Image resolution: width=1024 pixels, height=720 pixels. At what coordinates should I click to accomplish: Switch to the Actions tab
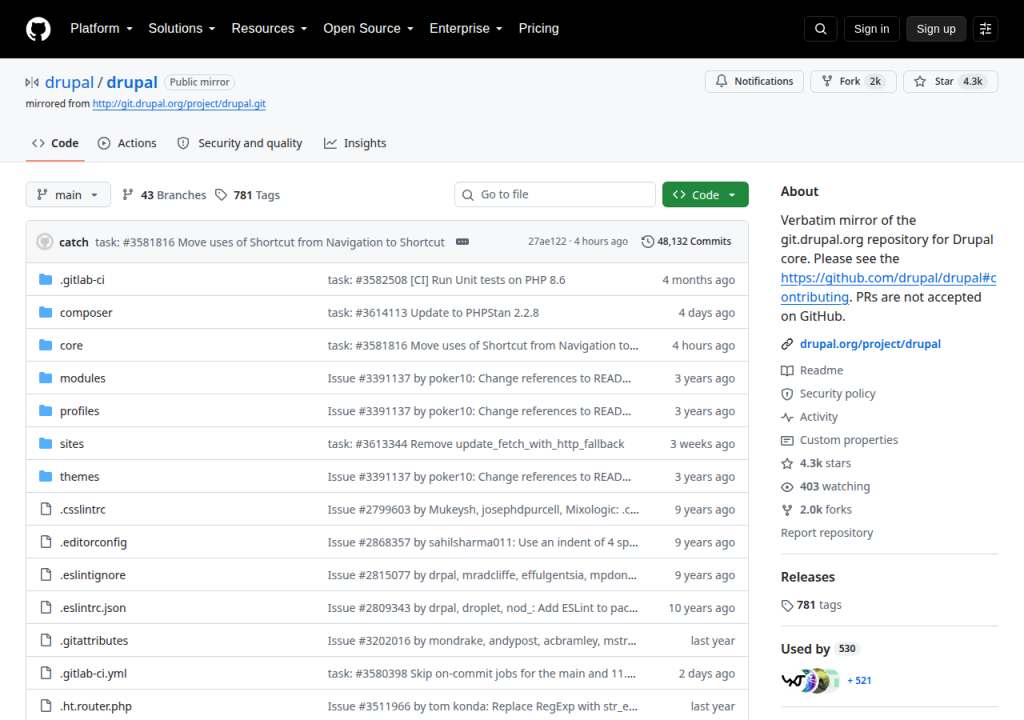pos(127,143)
